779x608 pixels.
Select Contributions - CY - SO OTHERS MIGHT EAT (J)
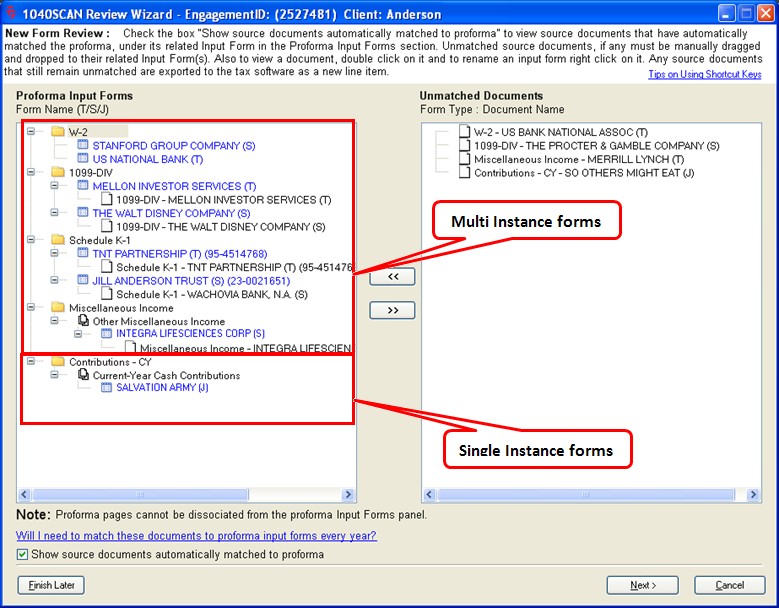584,173
